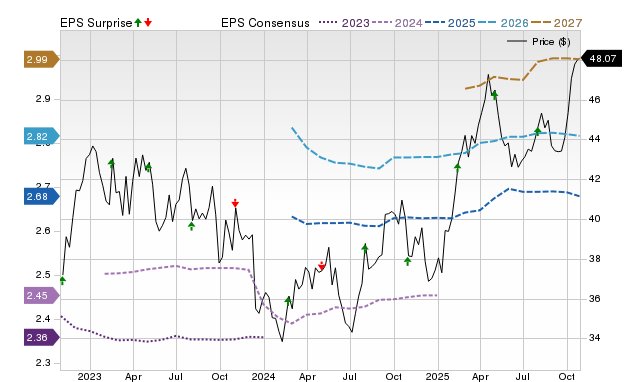This screenshot has height=382, width=640.
Task: Click the 2.9 label on the EPS axis
Action: tap(43, 99)
